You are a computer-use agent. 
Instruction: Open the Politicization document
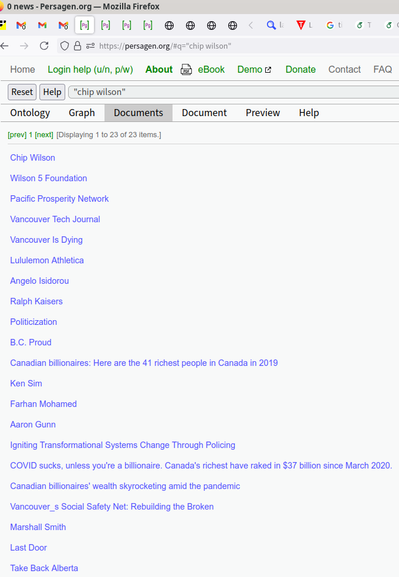tap(33, 322)
